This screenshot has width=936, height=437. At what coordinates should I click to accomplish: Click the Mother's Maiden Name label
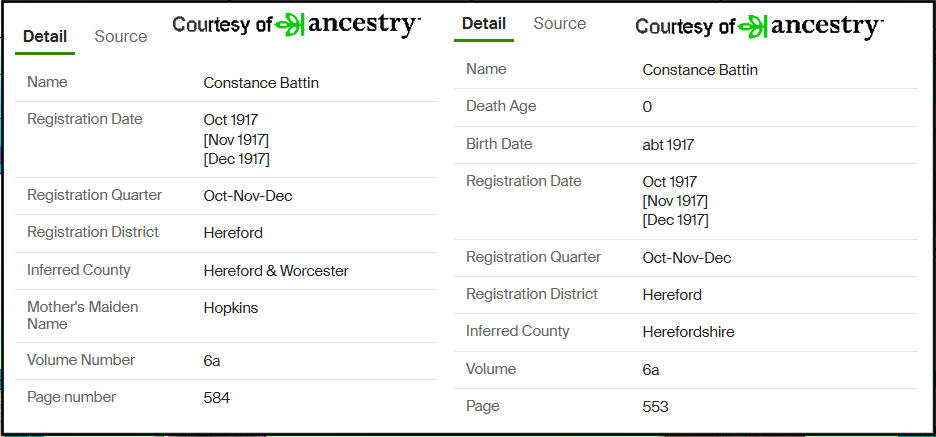click(83, 315)
